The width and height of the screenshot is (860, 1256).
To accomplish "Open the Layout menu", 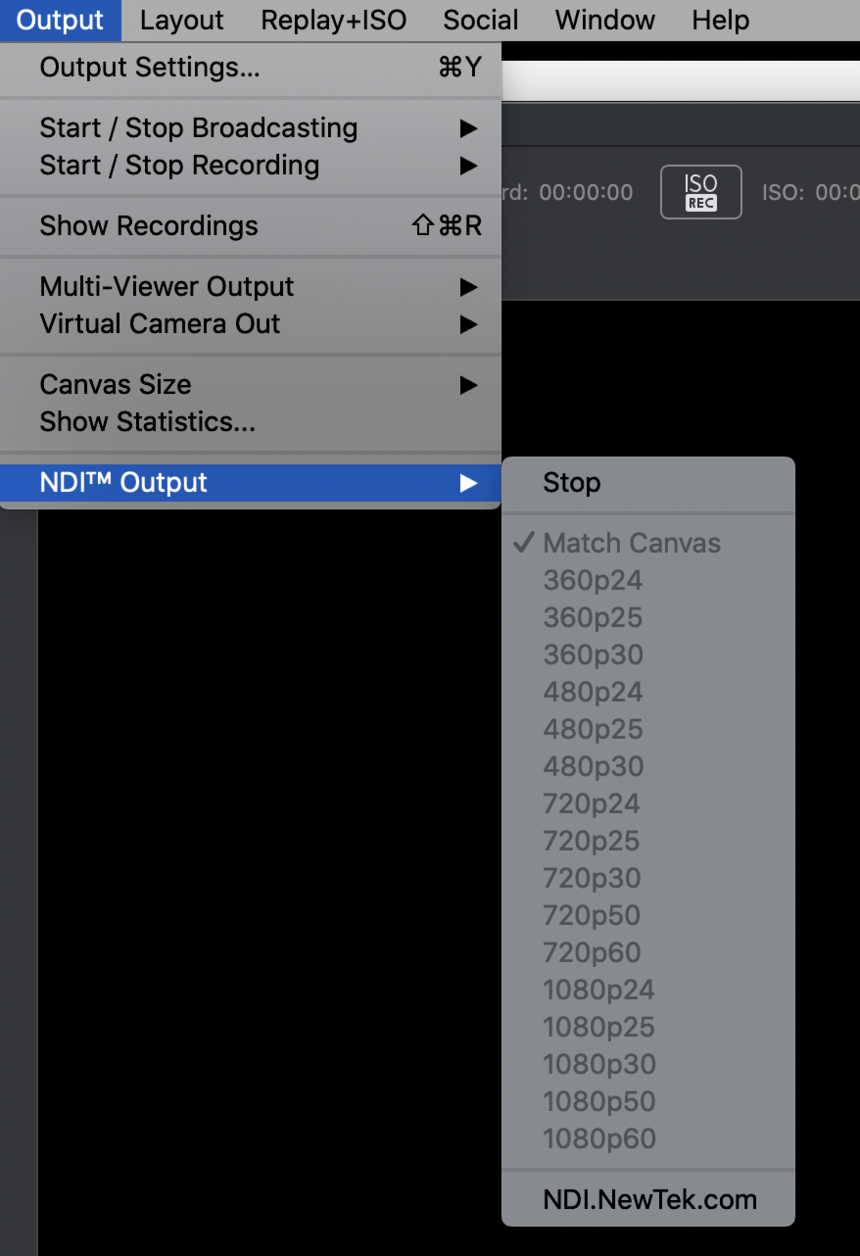I will 182,20.
